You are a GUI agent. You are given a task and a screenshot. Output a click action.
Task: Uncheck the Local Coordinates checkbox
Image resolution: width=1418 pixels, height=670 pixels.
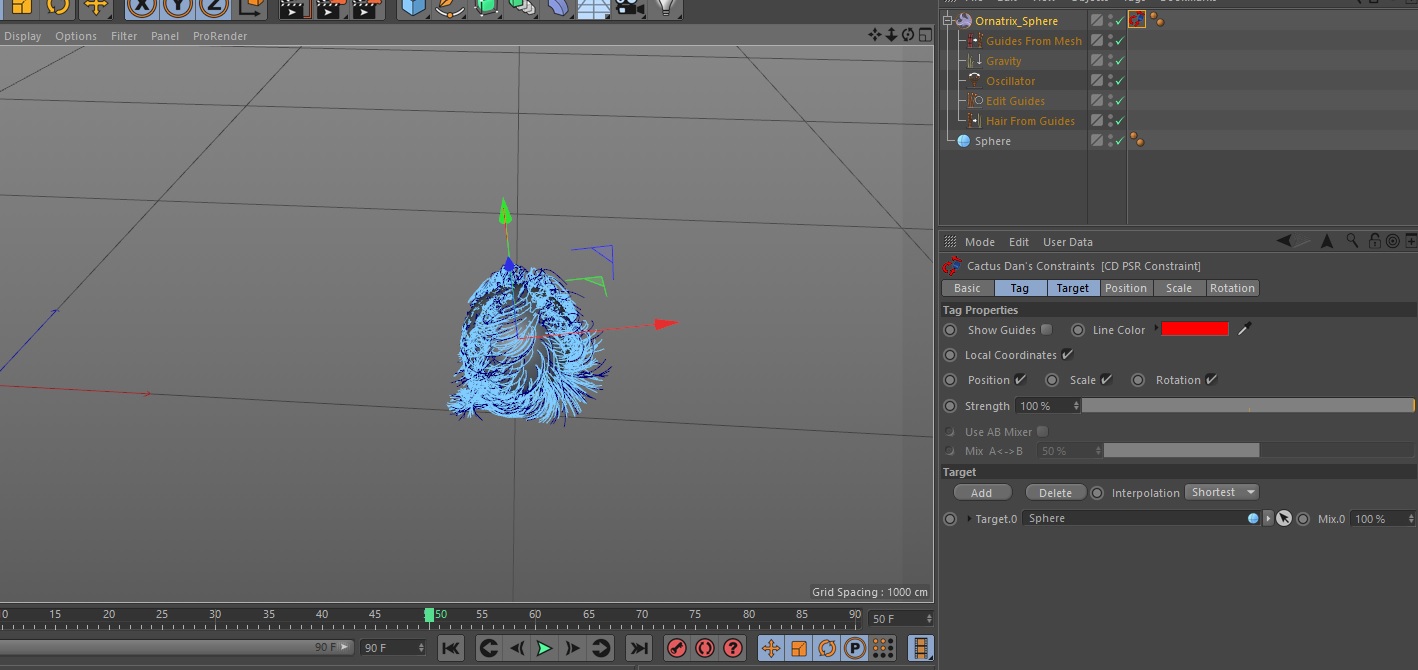1067,355
